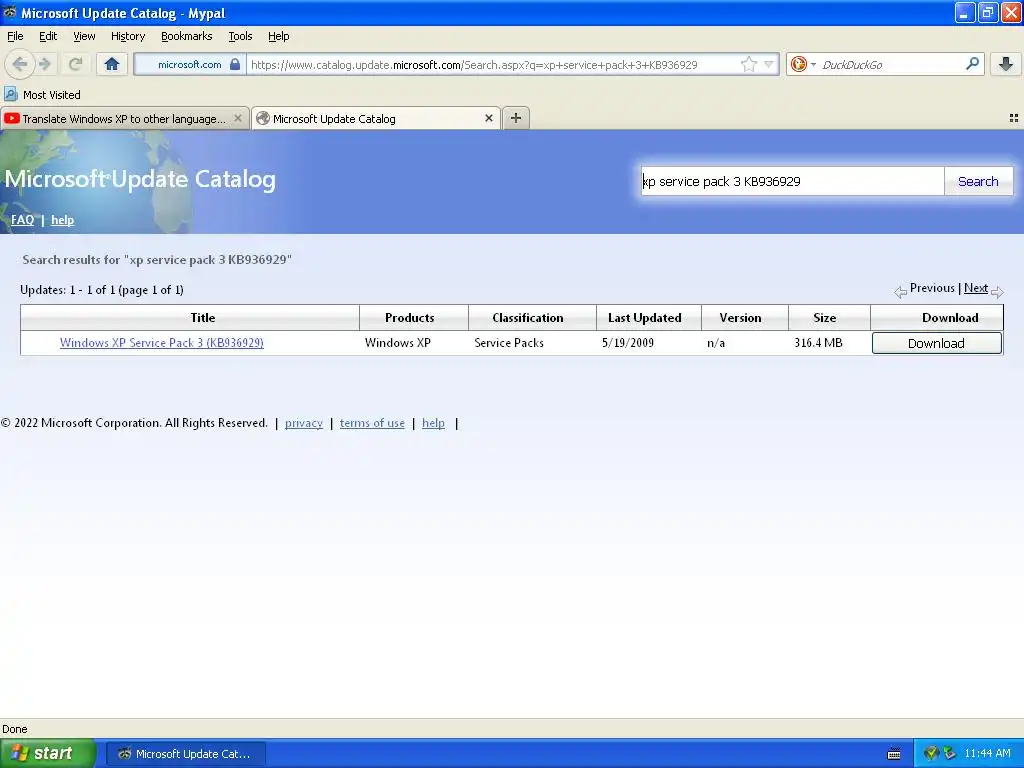Click the catalog search text box
Screen dimensions: 1024x768
[792, 181]
